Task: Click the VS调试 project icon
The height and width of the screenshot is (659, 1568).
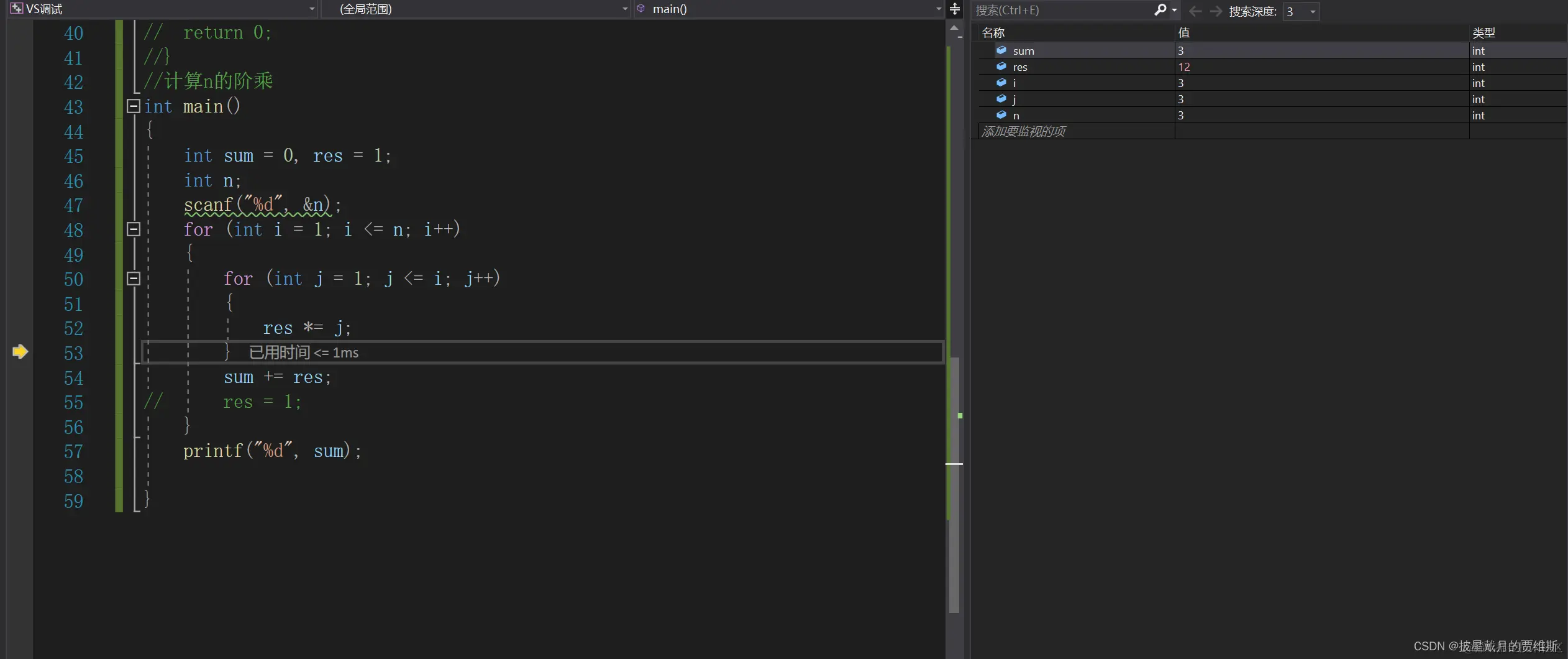Action: click(17, 9)
